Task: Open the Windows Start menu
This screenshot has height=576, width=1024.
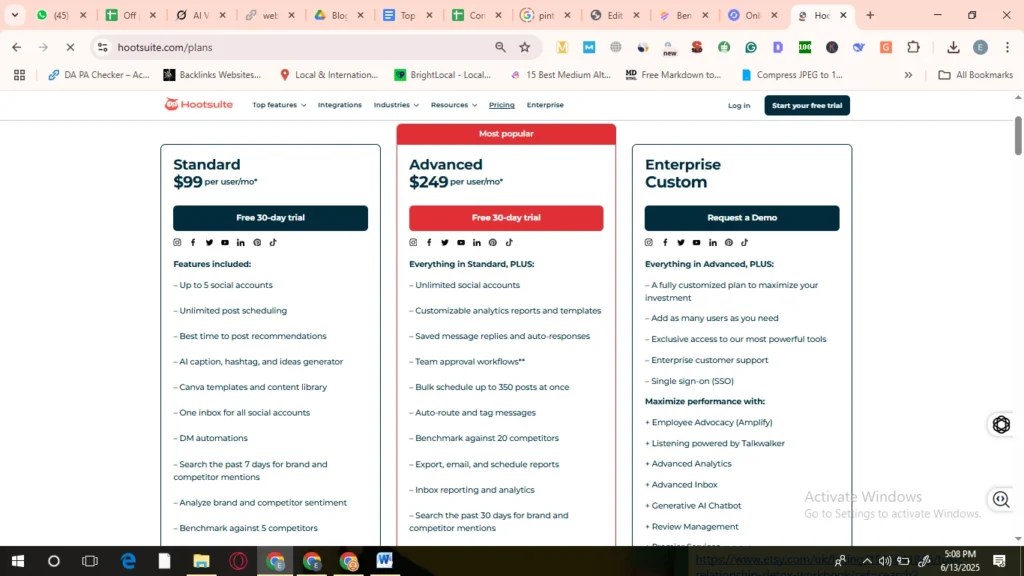Action: [x=18, y=561]
